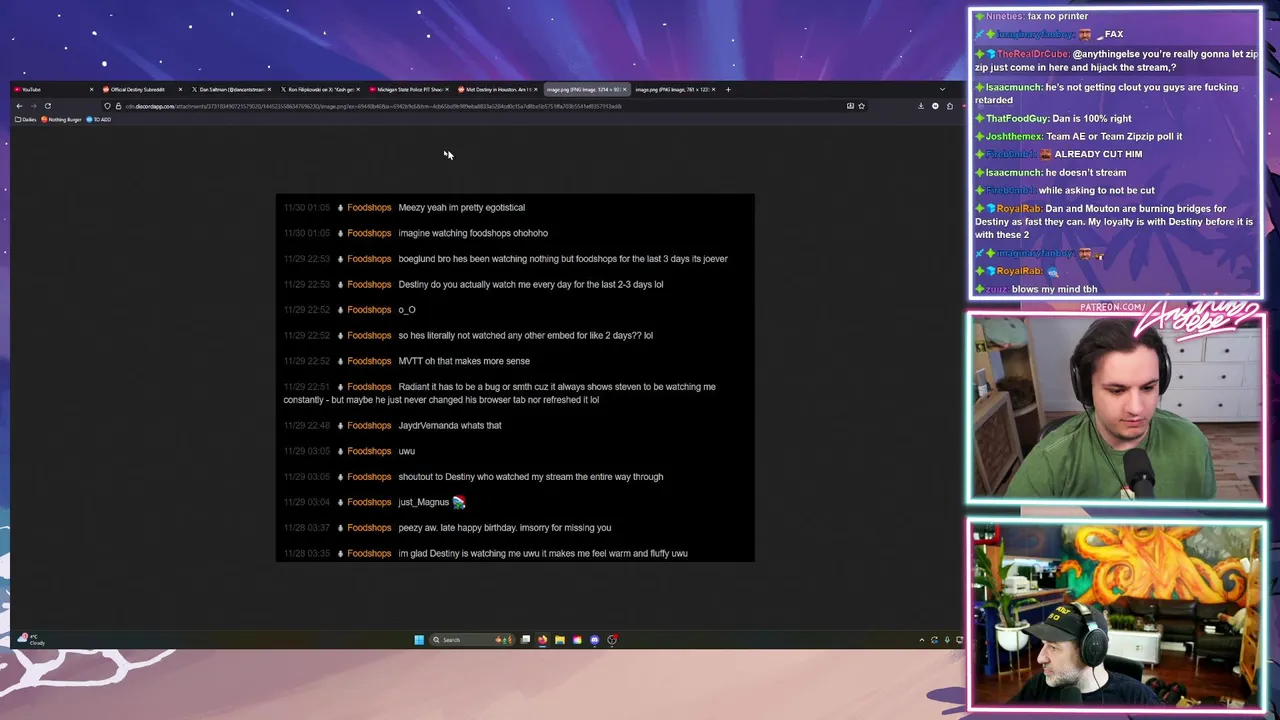
Task: Open the colorful app icon beside File Explorer
Action: click(577, 640)
